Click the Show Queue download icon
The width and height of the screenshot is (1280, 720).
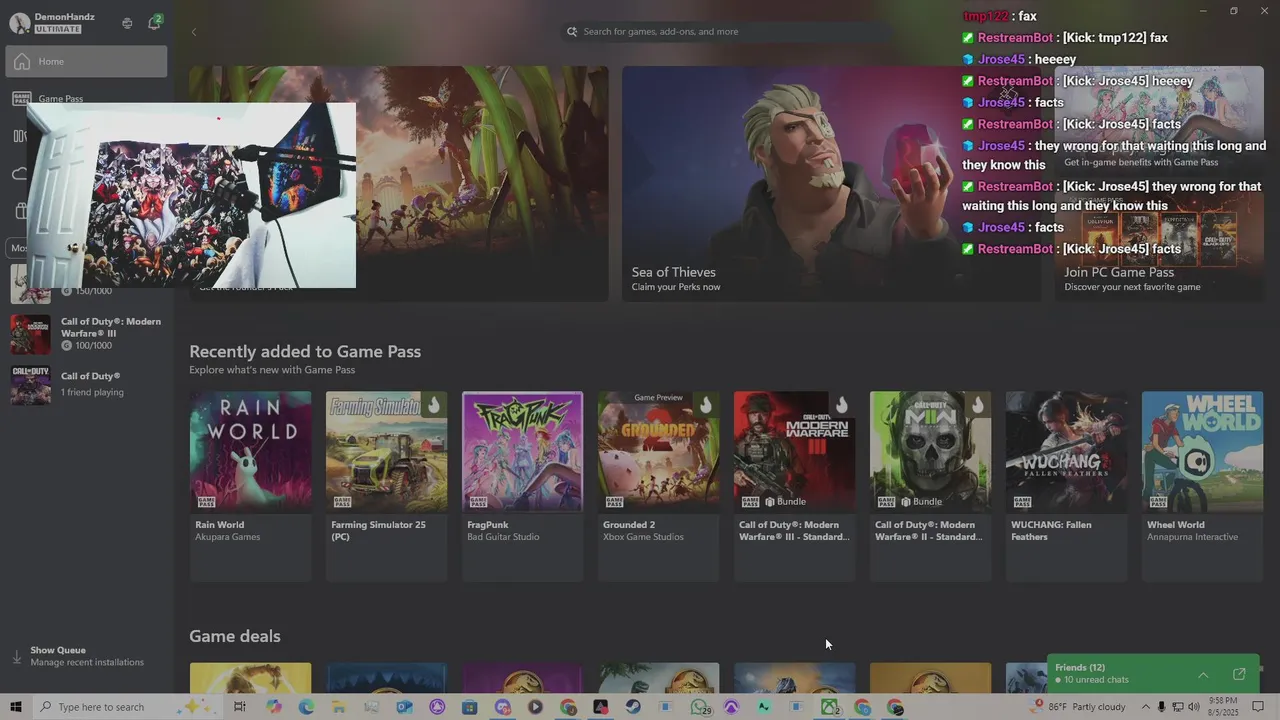pyautogui.click(x=16, y=657)
